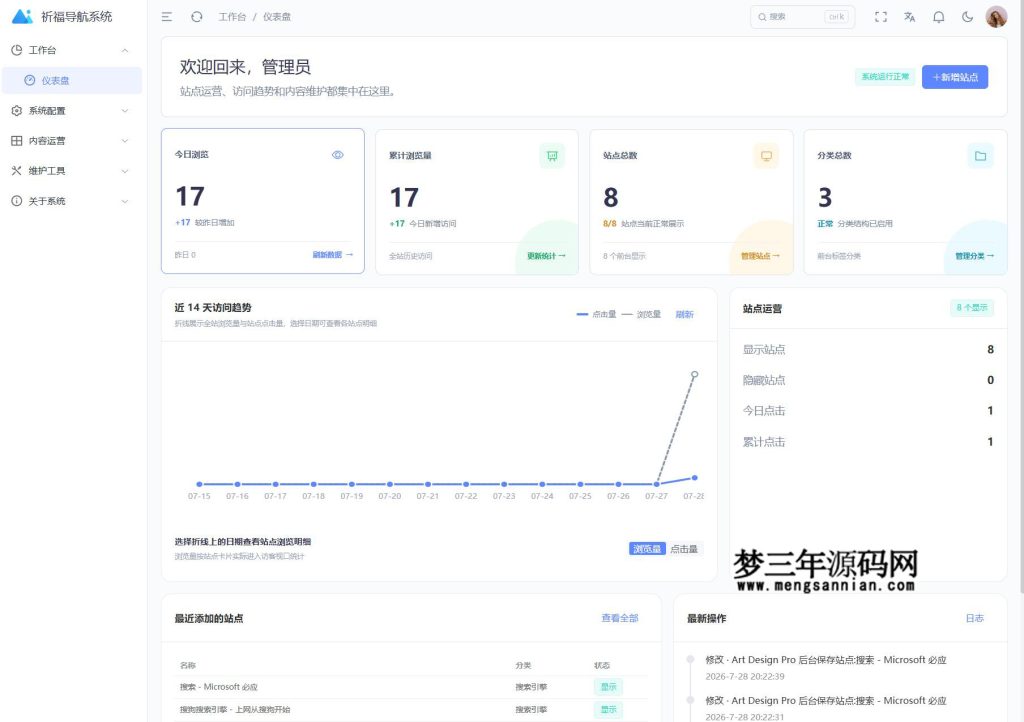The height and width of the screenshot is (722, 1024).
Task: Click the 显示站点 value row
Action: (x=868, y=349)
